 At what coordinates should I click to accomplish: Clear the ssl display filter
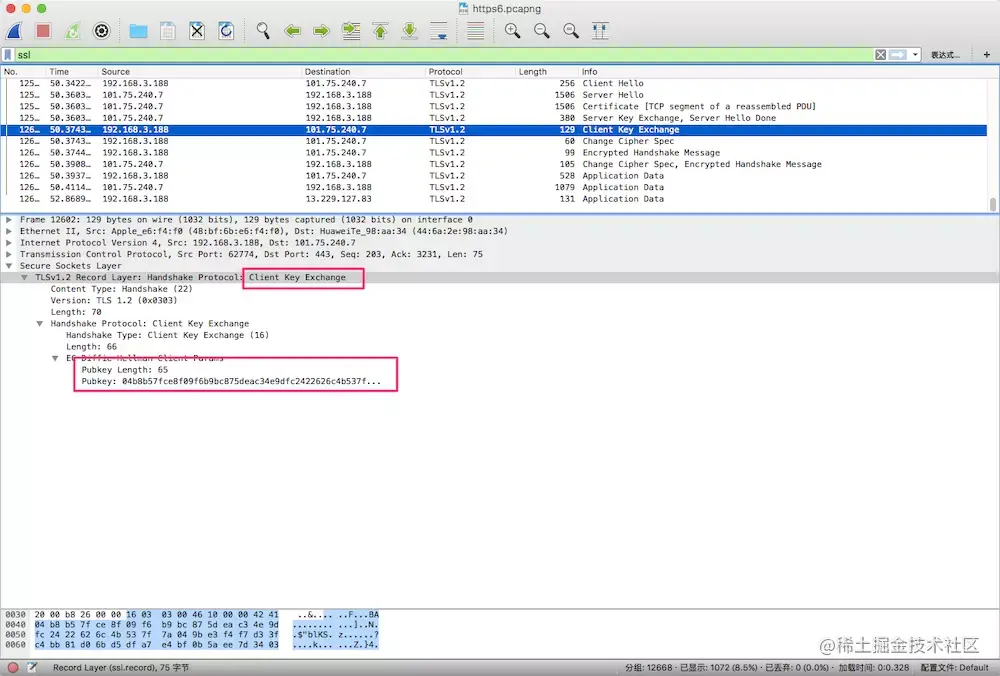point(880,55)
